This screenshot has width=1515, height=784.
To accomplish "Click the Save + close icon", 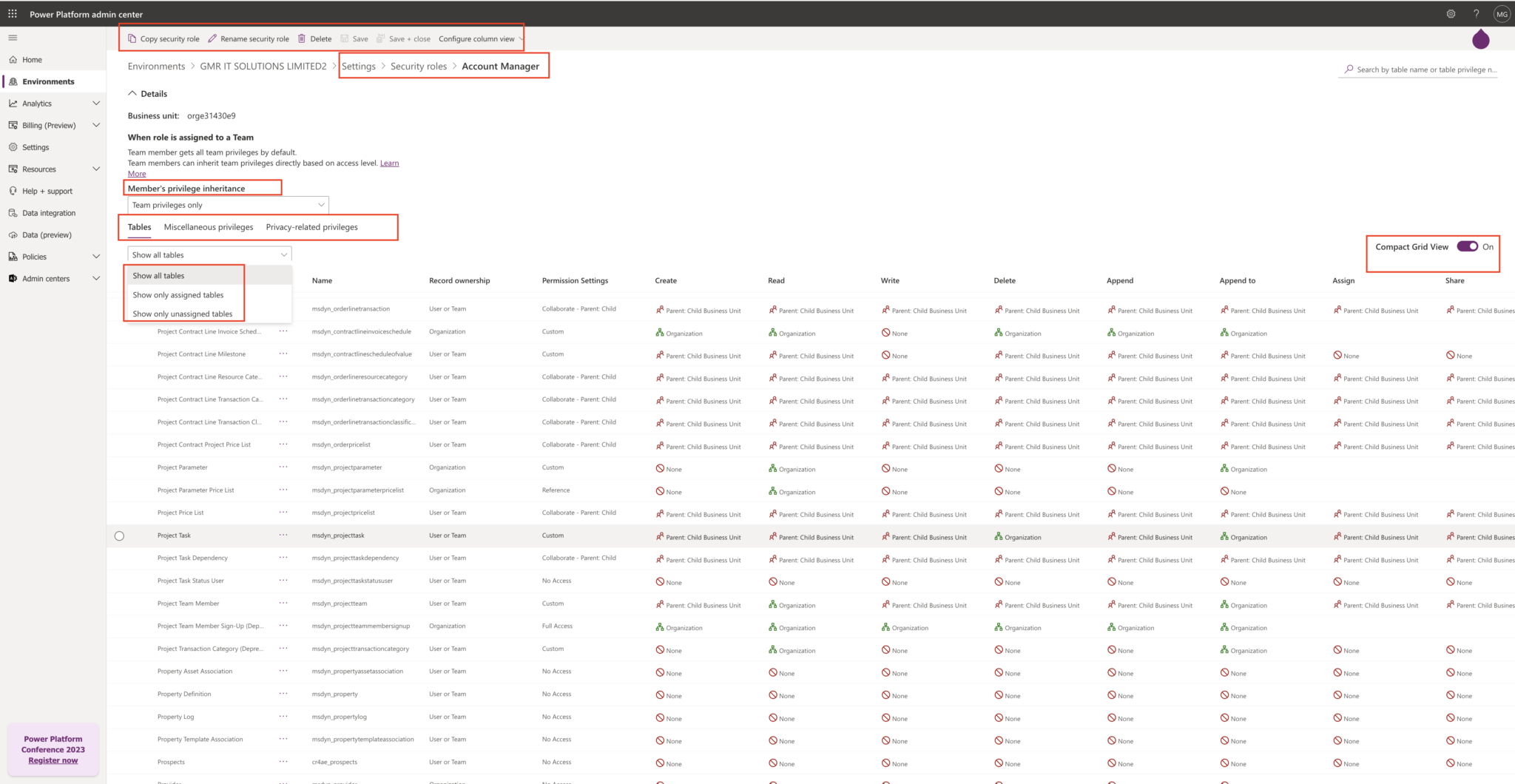I will 381,38.
